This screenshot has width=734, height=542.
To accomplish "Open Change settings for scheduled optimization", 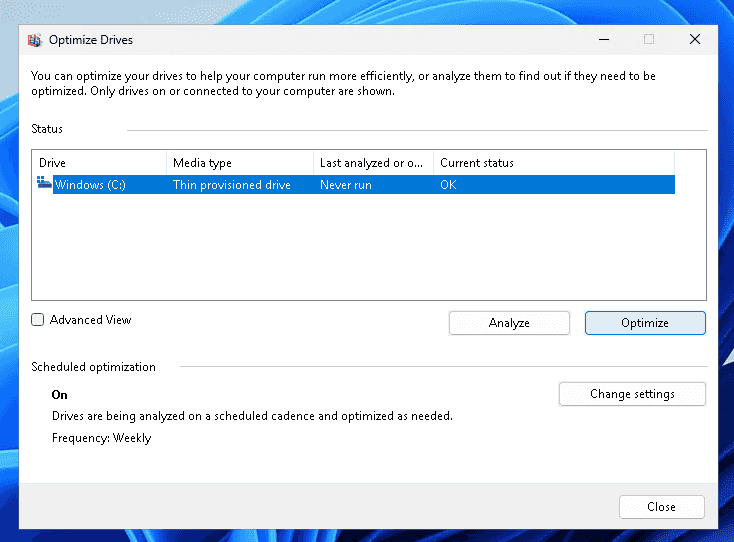I will click(x=632, y=394).
